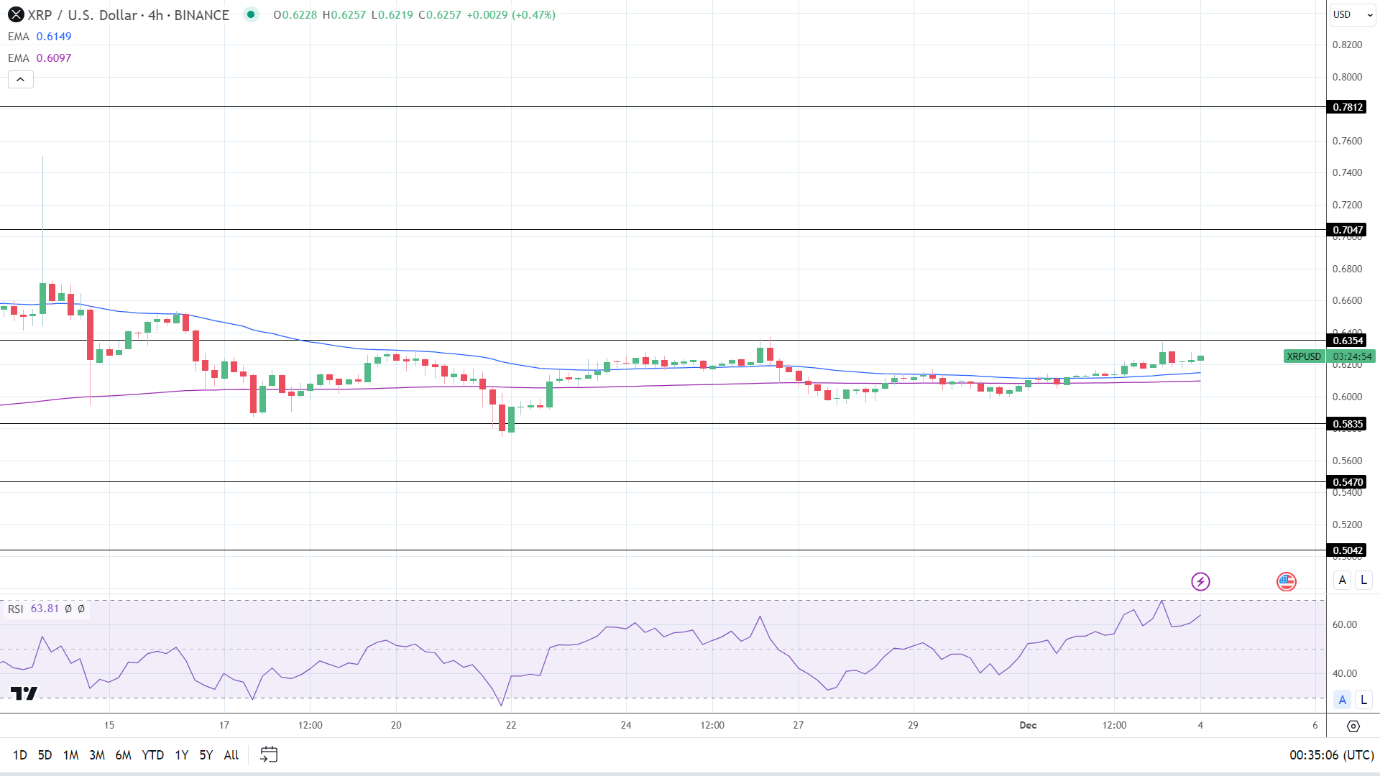Select the 5D time range
1380x776 pixels.
pyautogui.click(x=45, y=755)
